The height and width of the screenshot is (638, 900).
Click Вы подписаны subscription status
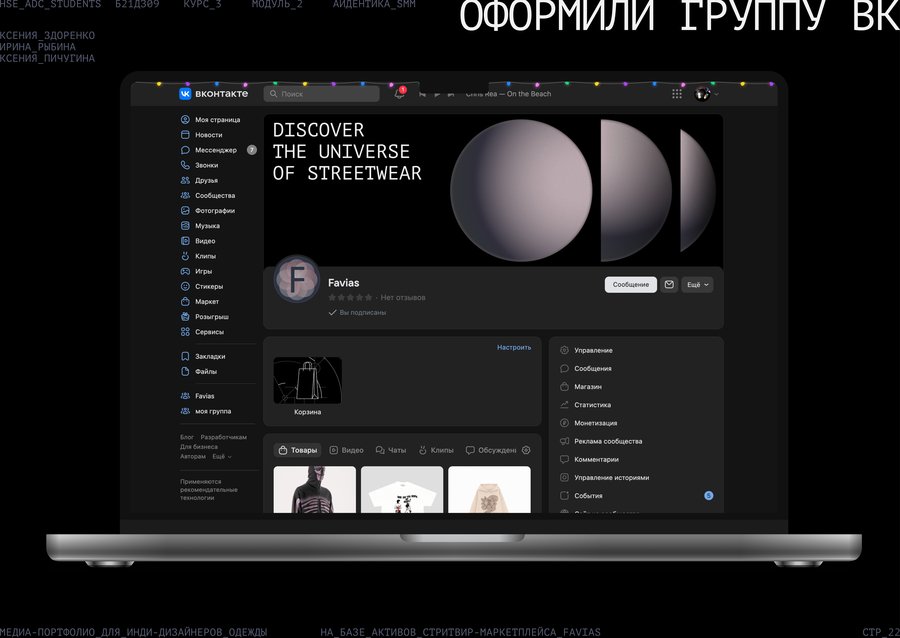[358, 313]
